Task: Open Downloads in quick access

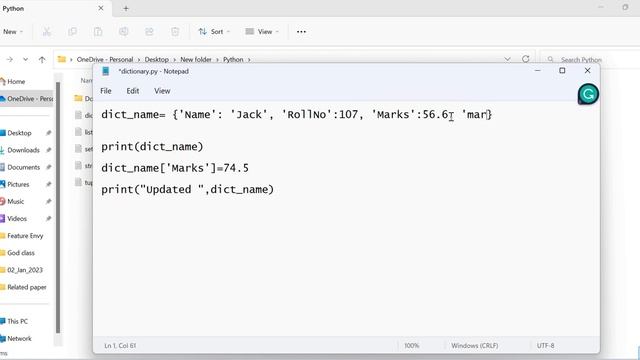Action: [23, 150]
